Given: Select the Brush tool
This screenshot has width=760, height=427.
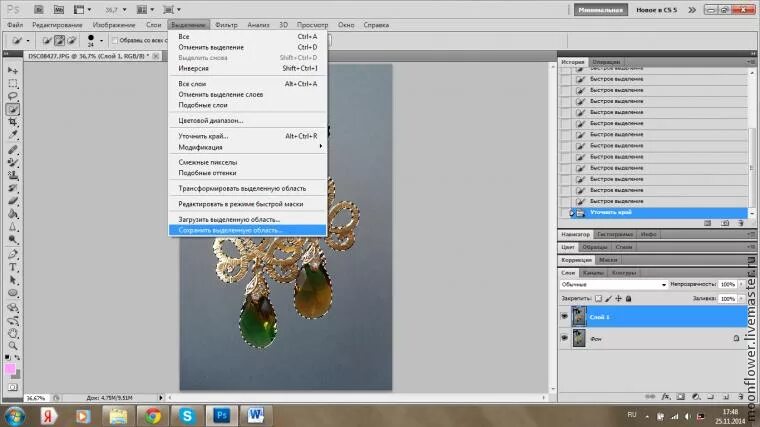Looking at the screenshot, I should [x=13, y=162].
